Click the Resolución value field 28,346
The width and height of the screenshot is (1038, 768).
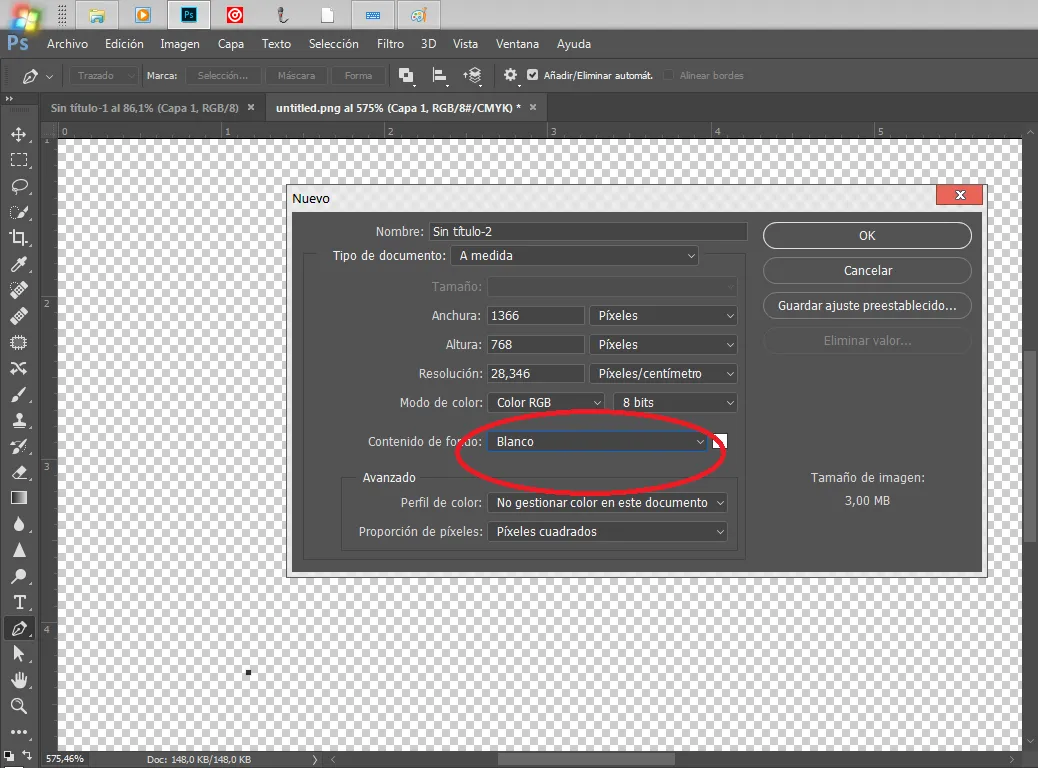click(x=536, y=374)
